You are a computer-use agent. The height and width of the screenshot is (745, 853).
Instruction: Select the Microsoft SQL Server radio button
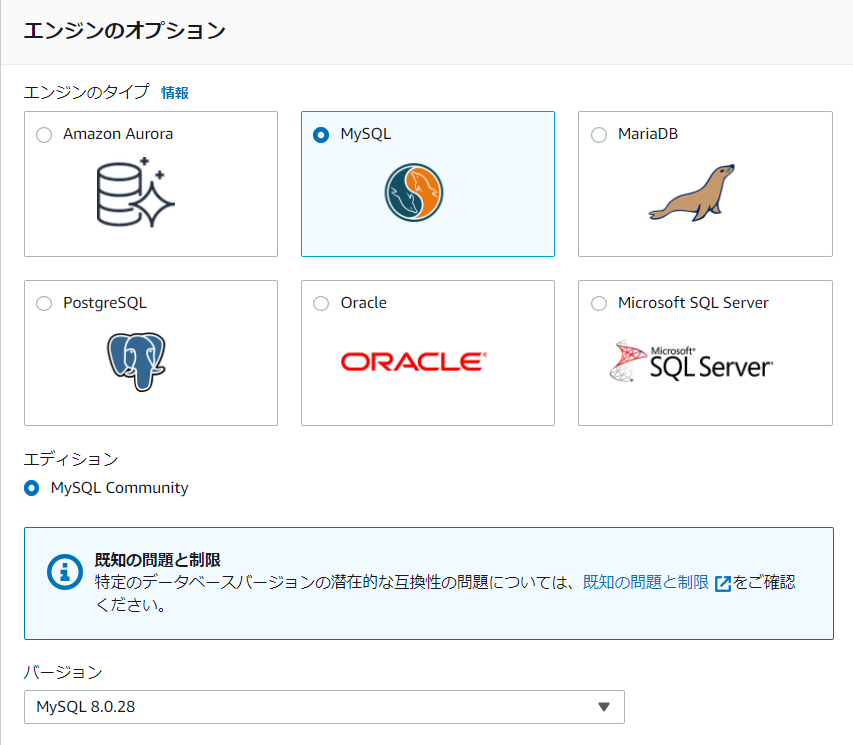tap(599, 303)
